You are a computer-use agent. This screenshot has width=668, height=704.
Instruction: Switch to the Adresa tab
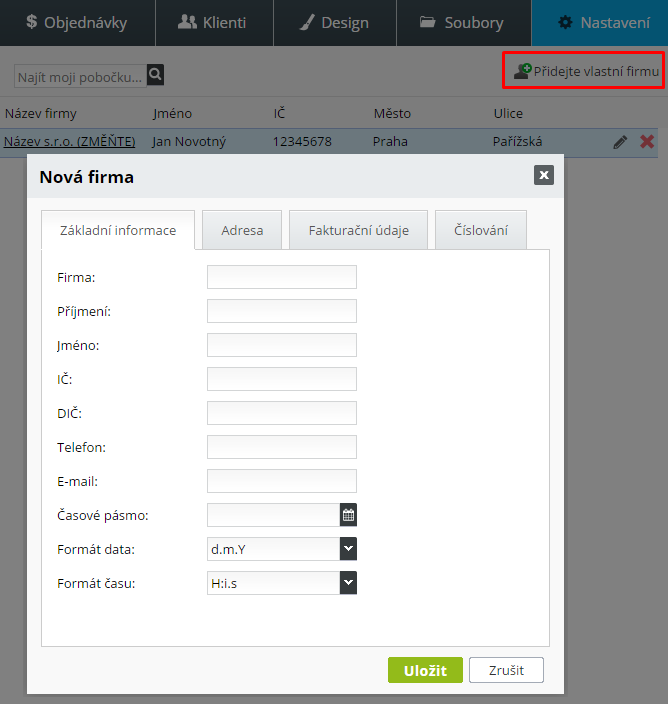point(242,230)
